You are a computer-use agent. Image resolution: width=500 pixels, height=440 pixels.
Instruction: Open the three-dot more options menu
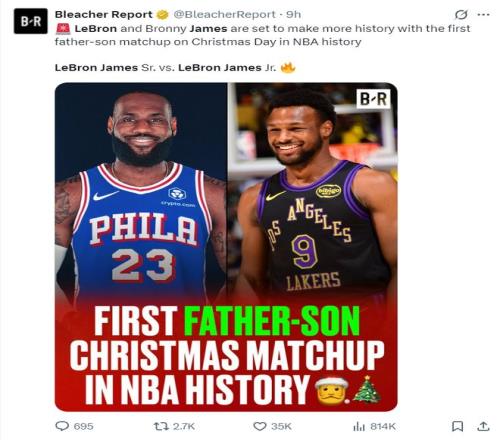point(483,15)
